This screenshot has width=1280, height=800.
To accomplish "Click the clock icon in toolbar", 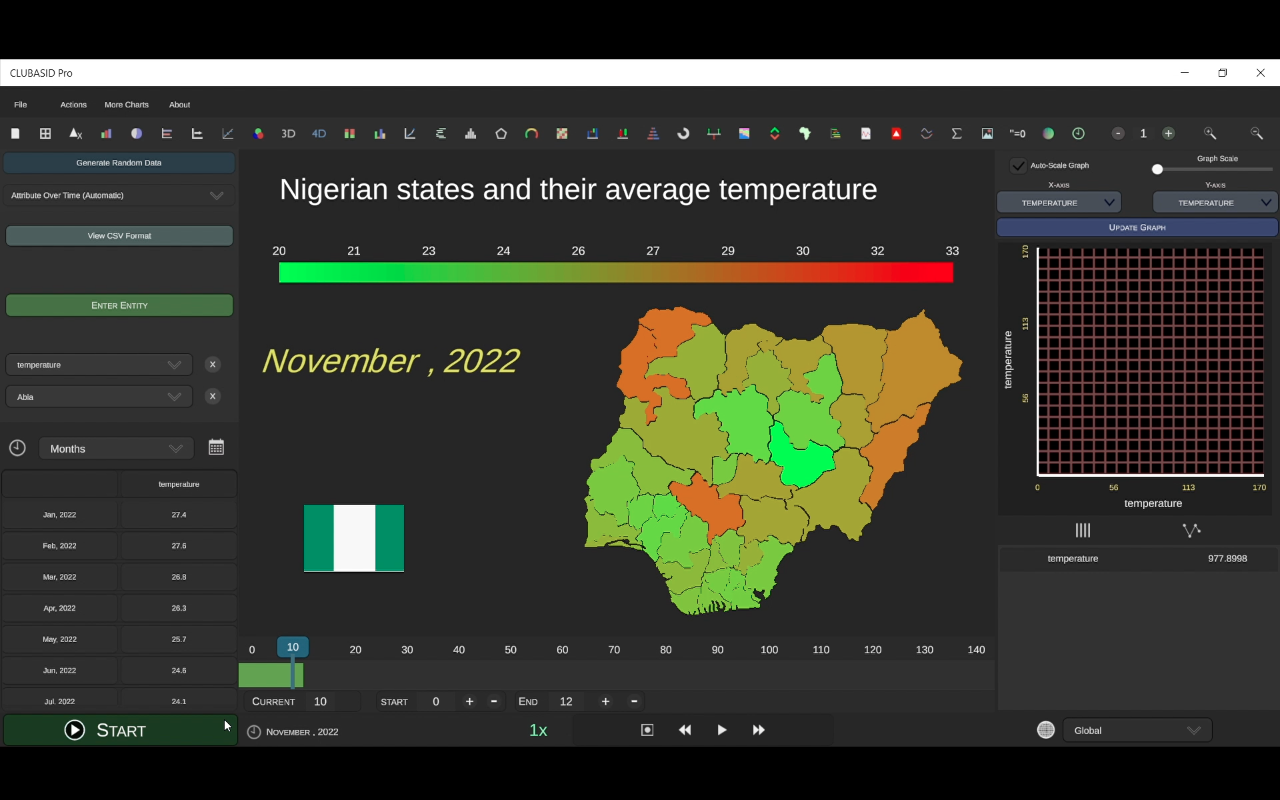I will click(x=1078, y=133).
